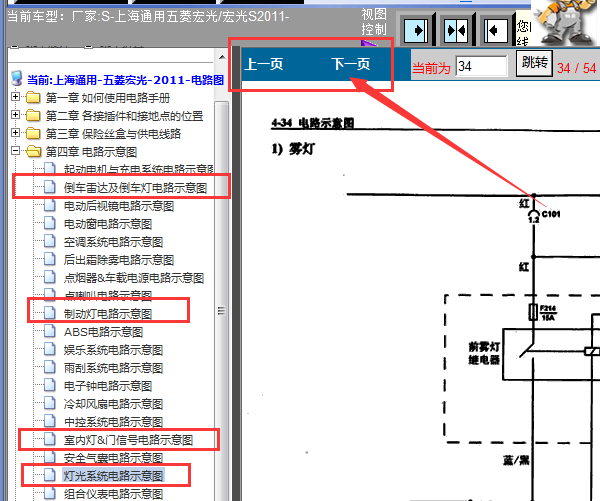Open ABS电路示意图 document

(x=103, y=332)
